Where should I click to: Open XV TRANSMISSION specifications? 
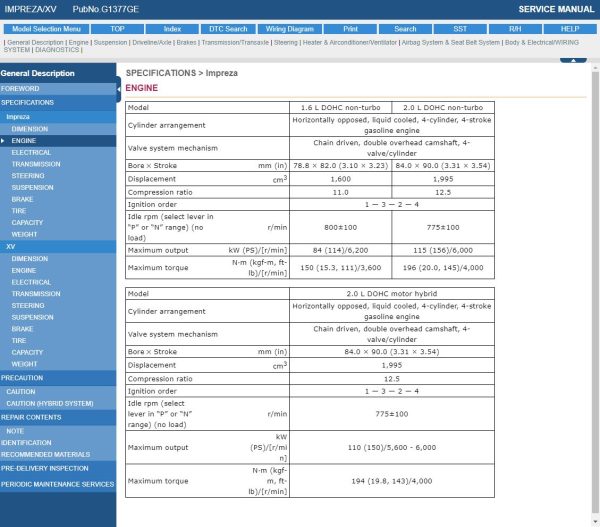(x=58, y=294)
